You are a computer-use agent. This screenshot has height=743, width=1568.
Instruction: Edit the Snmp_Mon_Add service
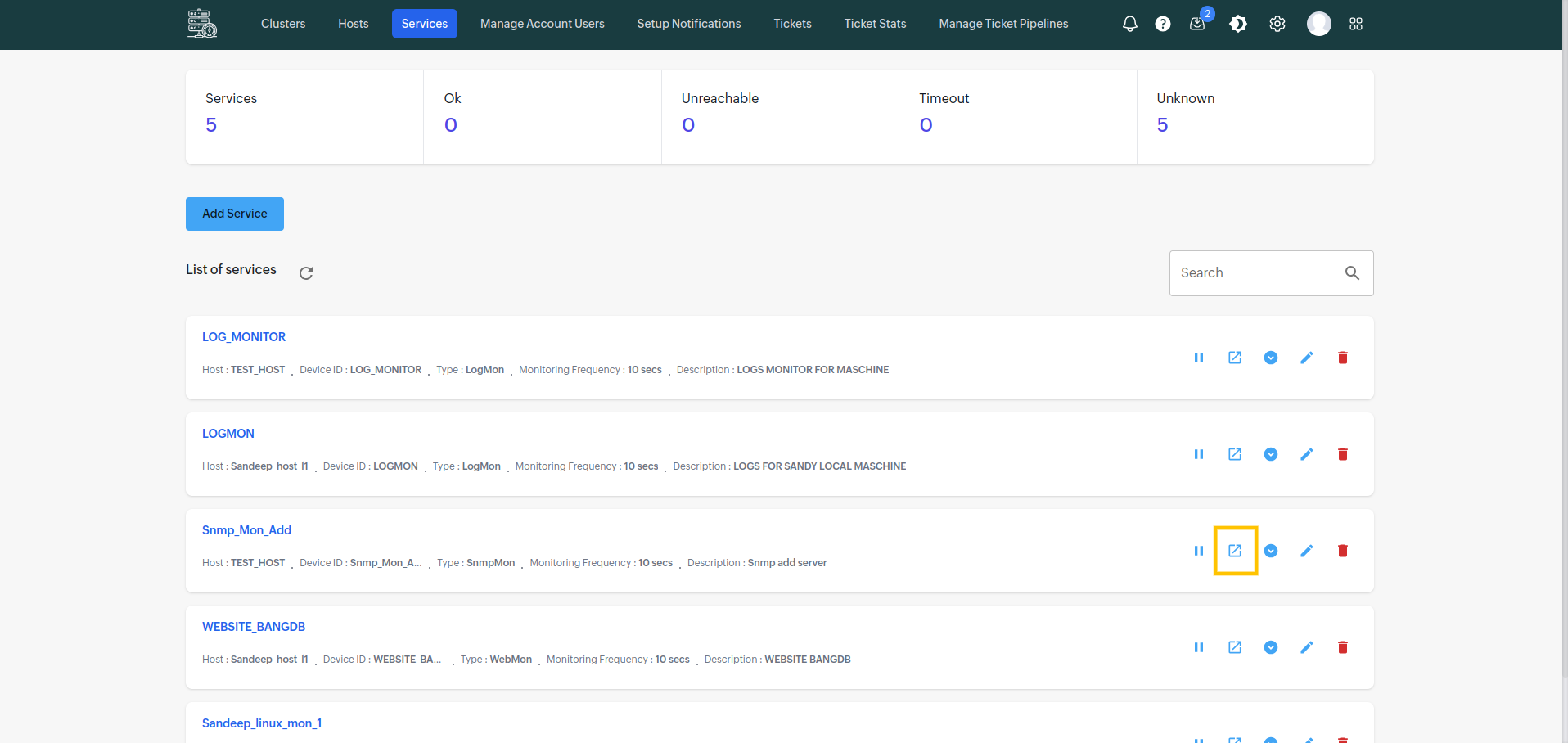(x=1307, y=551)
